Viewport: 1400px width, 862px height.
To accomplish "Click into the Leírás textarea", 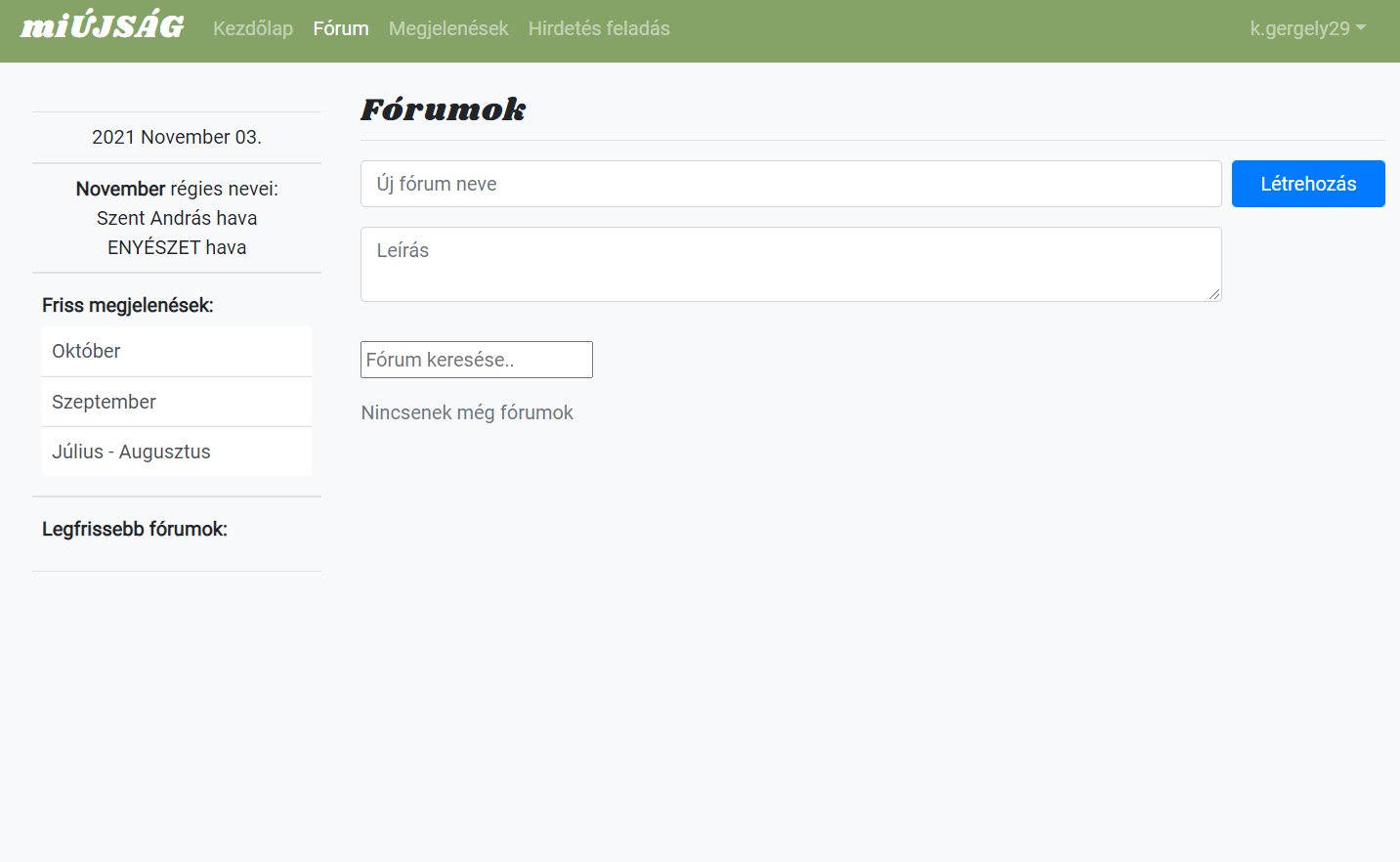I will click(x=791, y=264).
